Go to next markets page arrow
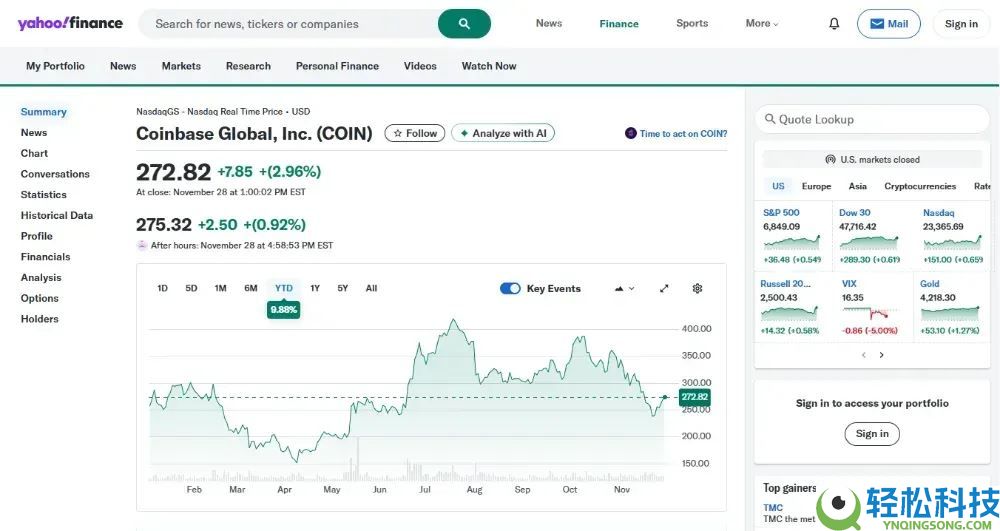Viewport: 1000px width, 531px height. [x=881, y=355]
